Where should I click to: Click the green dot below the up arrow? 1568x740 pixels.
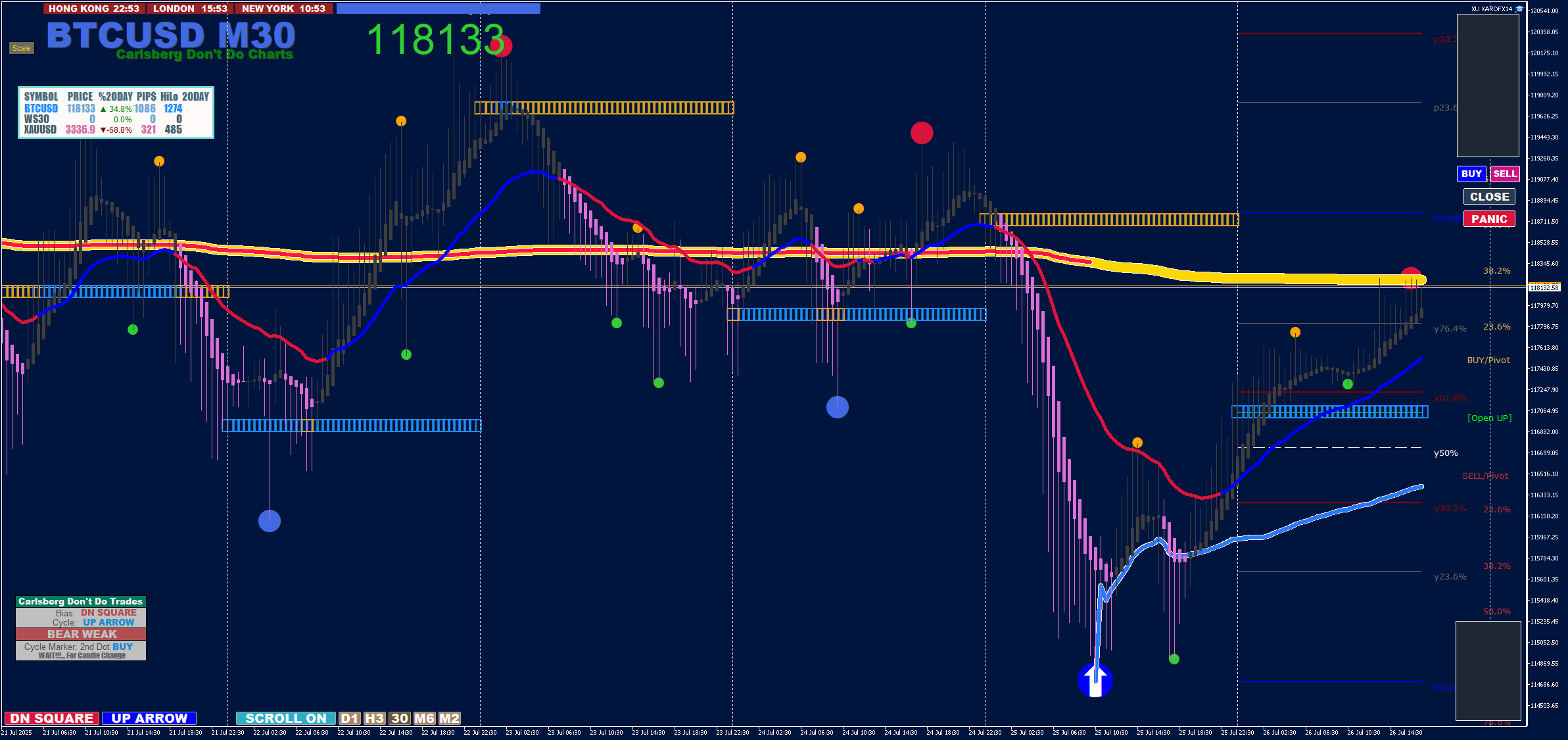point(1174,659)
